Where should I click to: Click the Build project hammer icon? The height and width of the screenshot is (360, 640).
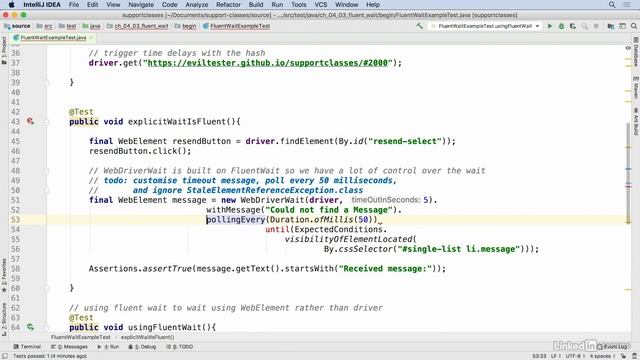[419, 26]
